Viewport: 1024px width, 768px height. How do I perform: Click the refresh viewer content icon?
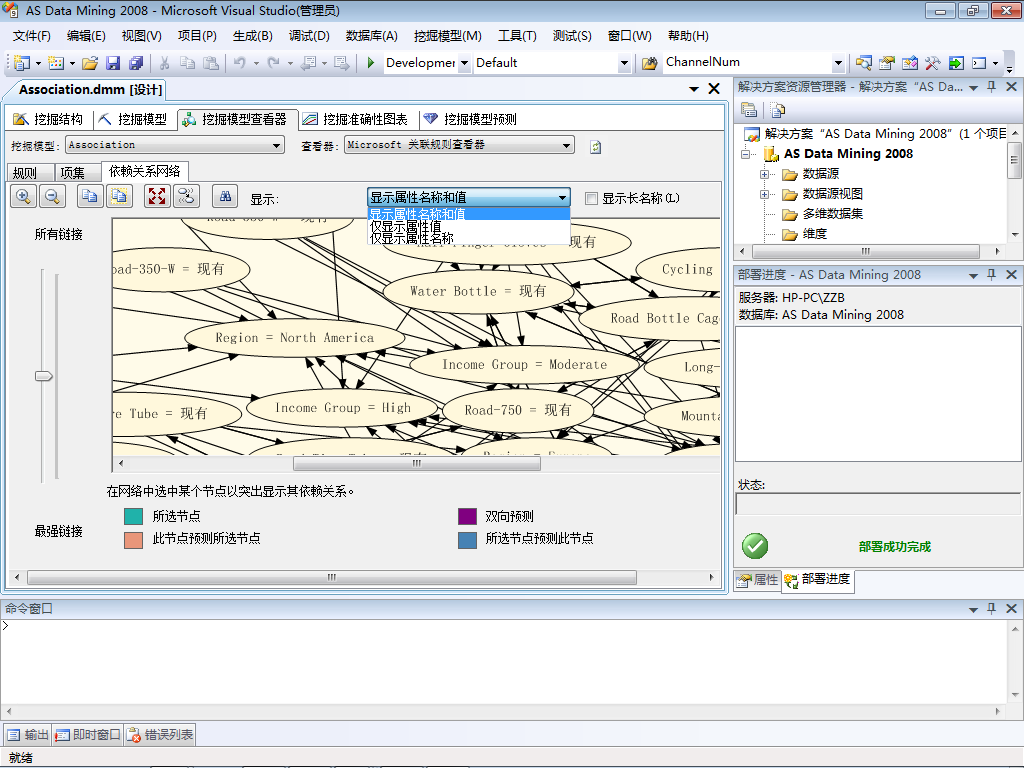coord(595,147)
